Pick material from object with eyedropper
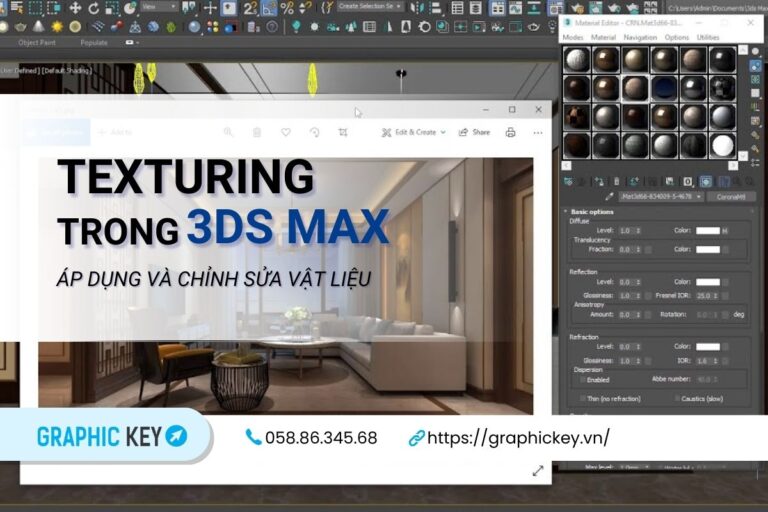Screen dimensions: 768x512 click(609, 196)
